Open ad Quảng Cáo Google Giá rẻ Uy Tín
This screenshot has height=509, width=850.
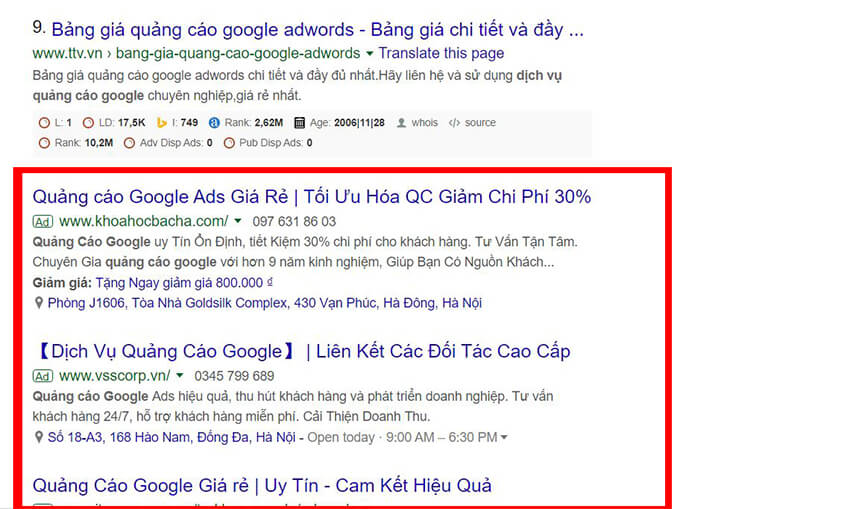tap(262, 485)
